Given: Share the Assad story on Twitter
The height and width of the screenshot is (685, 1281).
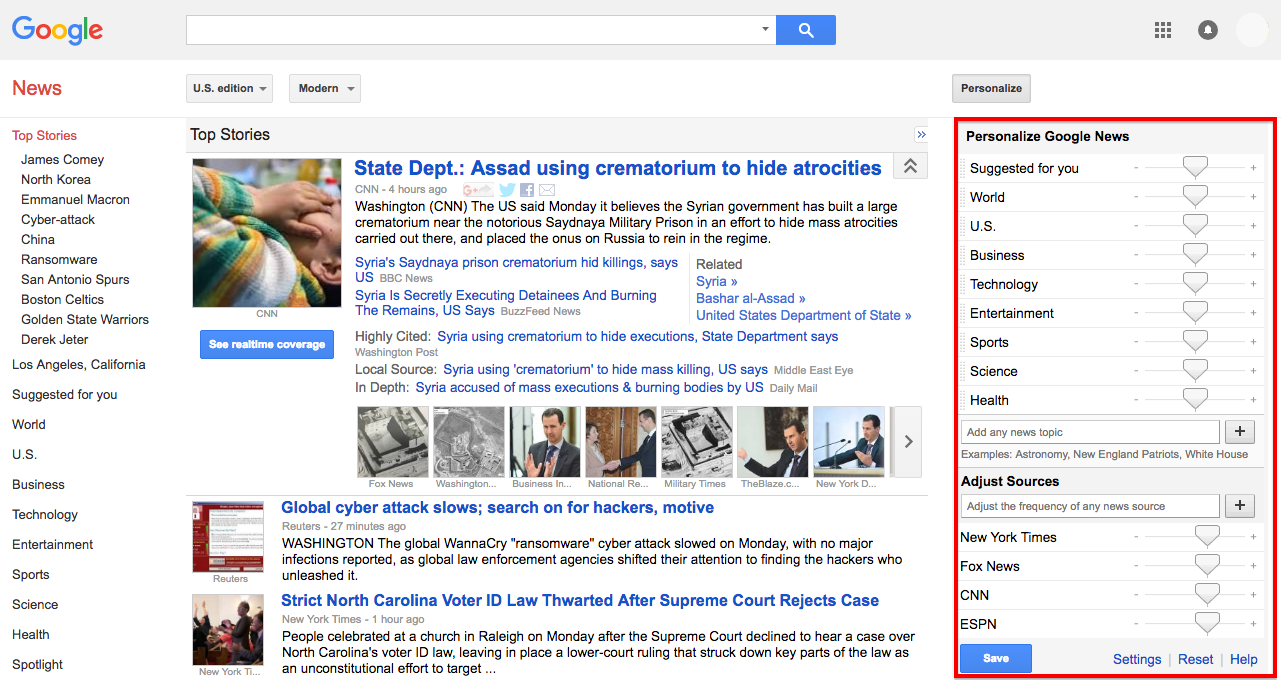Looking at the screenshot, I should point(507,190).
